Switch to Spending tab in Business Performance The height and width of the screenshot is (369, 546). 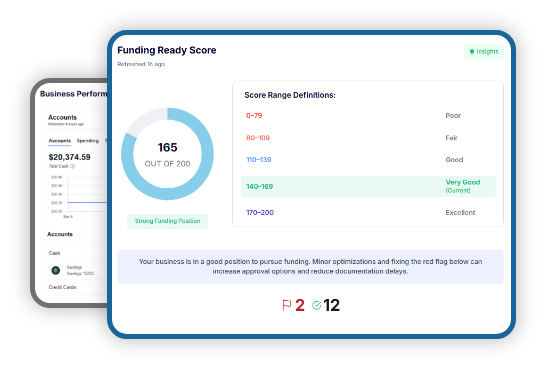tap(88, 141)
